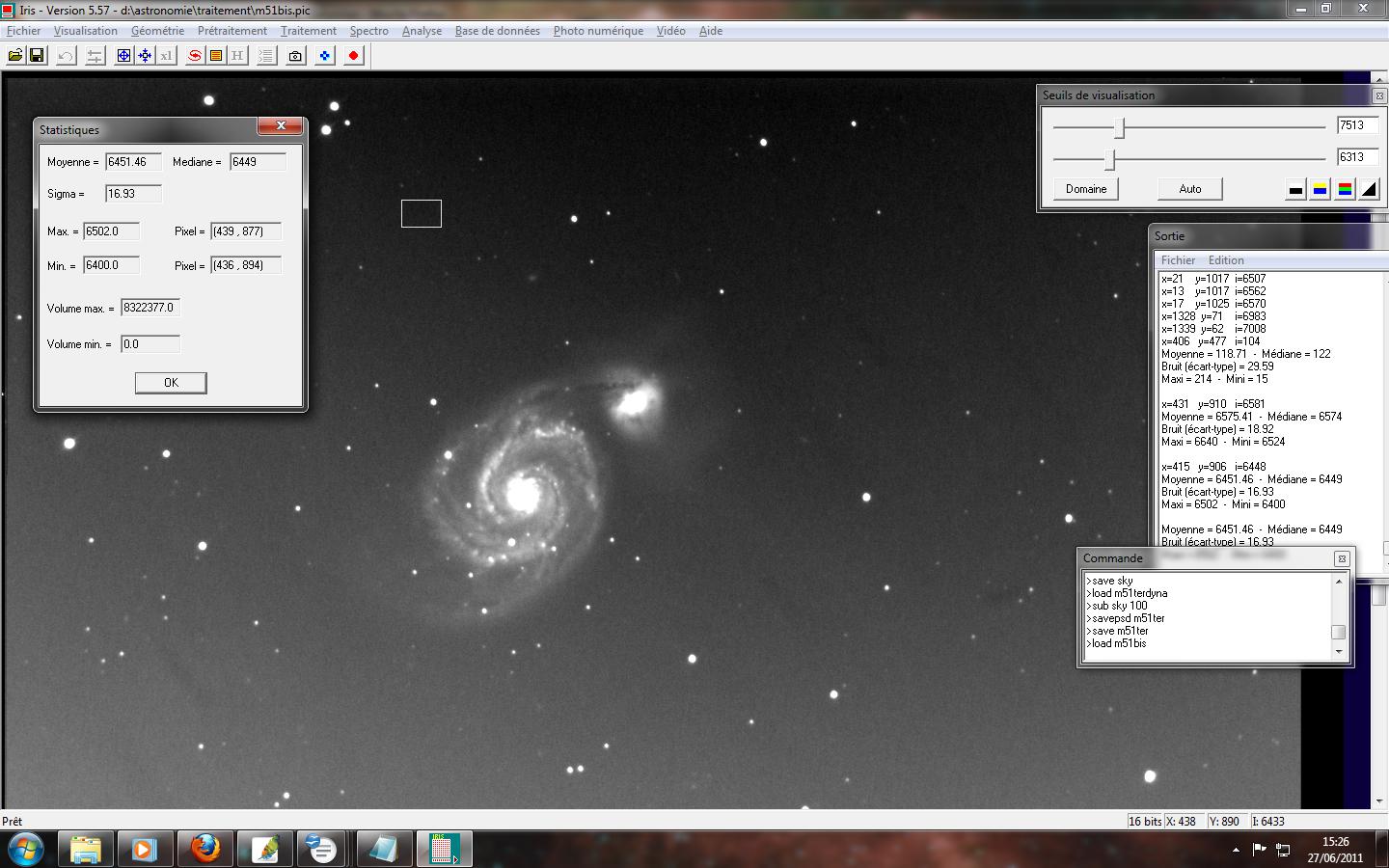Close the Commande window

click(1341, 558)
